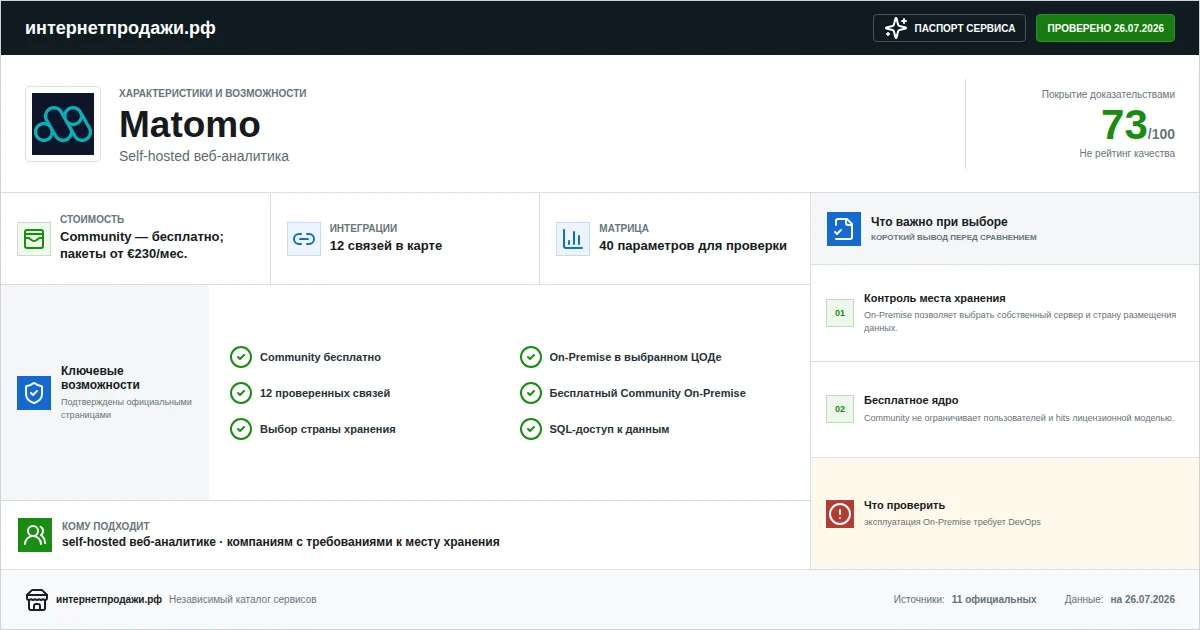
Task: Click the Что важно при выборе document icon
Action: click(844, 229)
